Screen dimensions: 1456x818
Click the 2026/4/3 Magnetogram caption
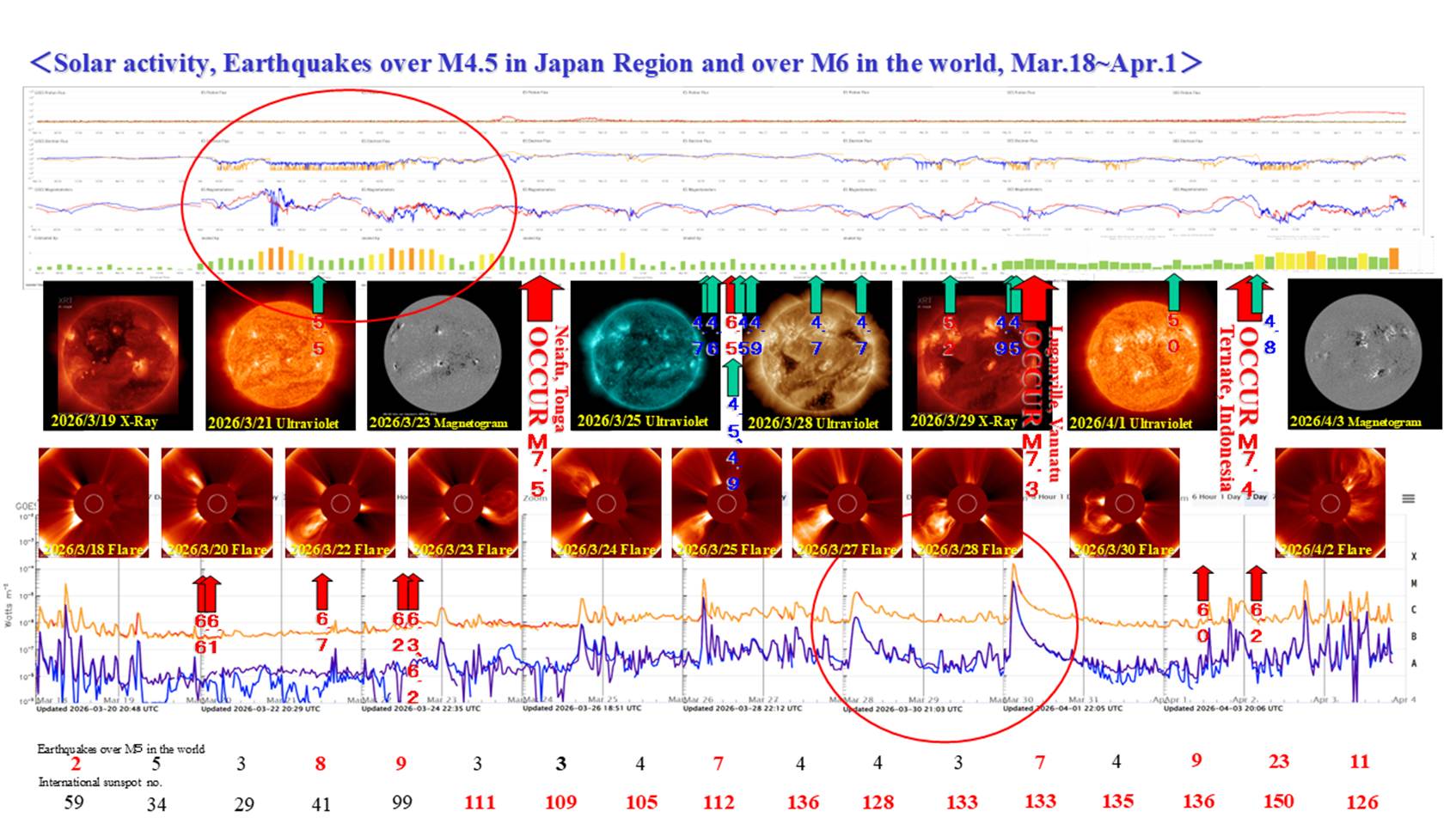1355,422
